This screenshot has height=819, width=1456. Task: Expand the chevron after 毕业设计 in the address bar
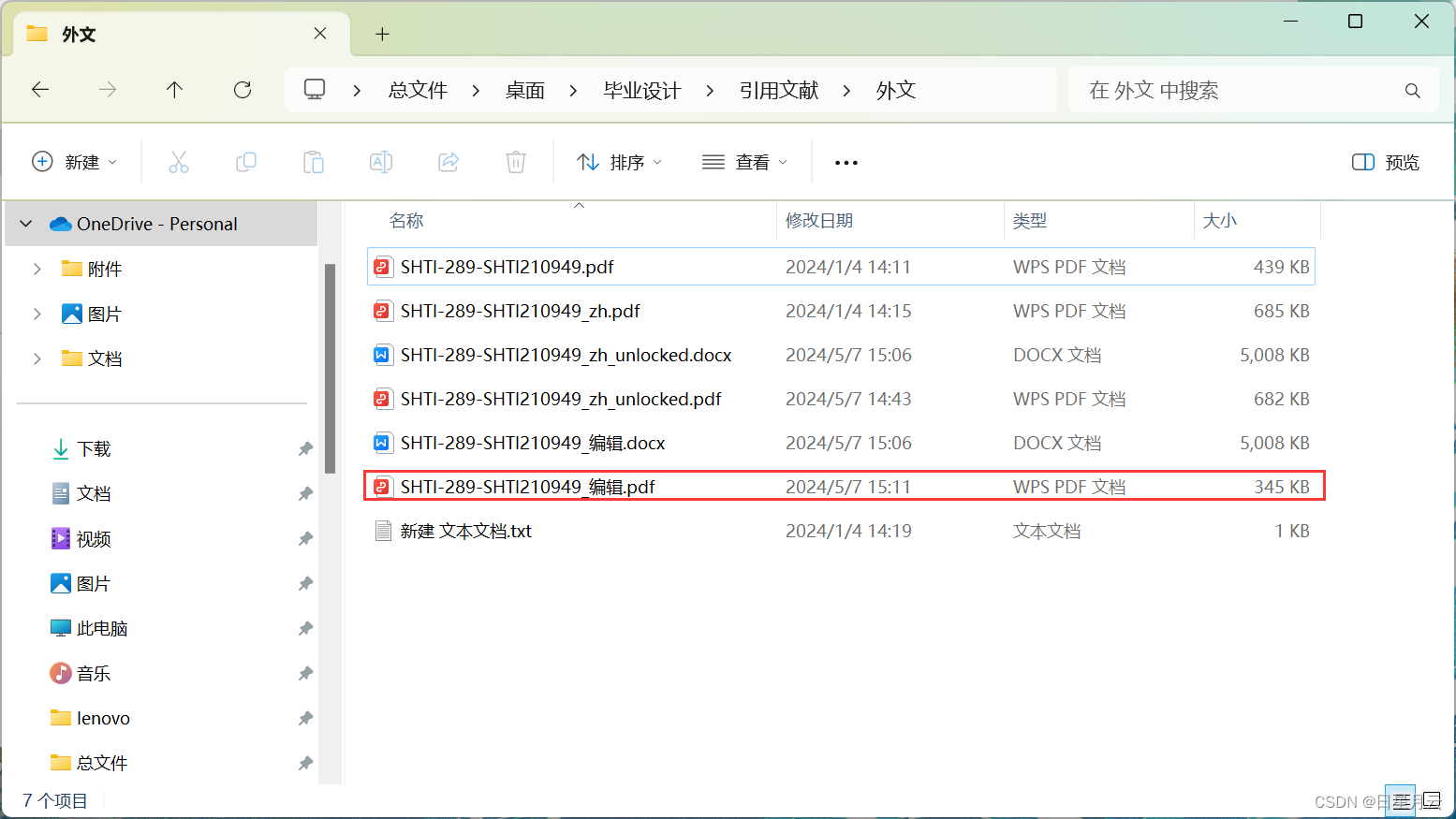click(710, 91)
